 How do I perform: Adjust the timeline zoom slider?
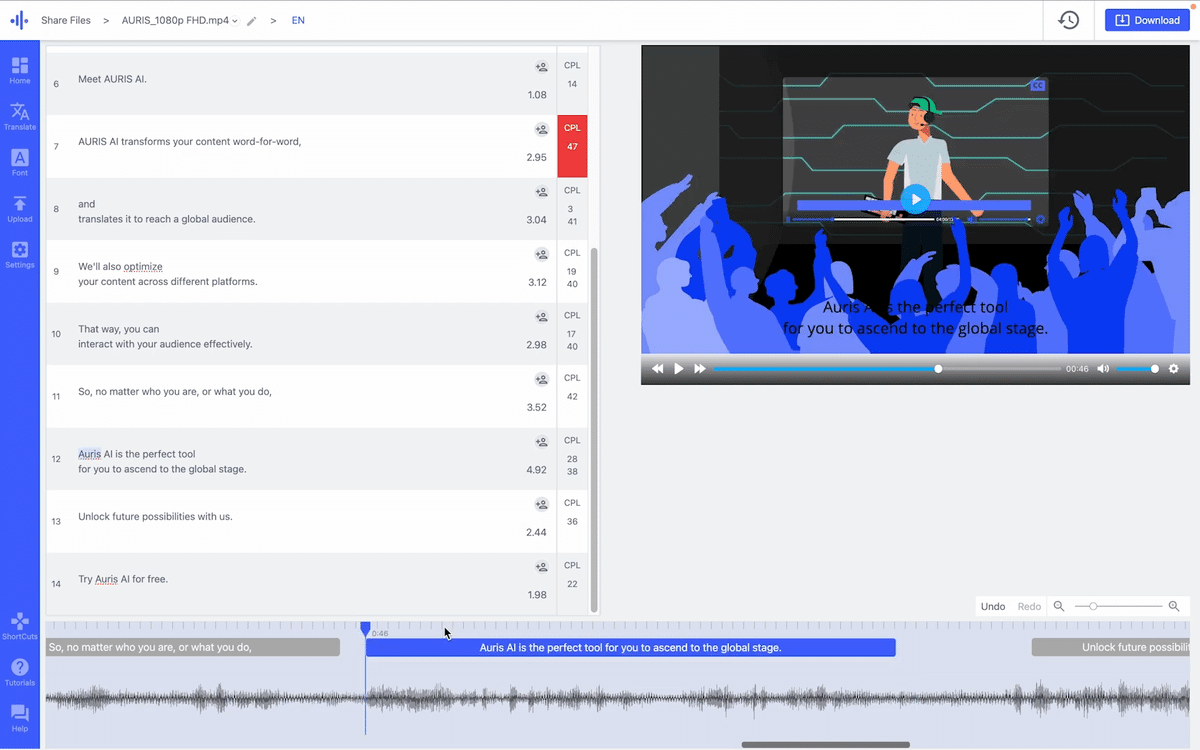coord(1118,606)
